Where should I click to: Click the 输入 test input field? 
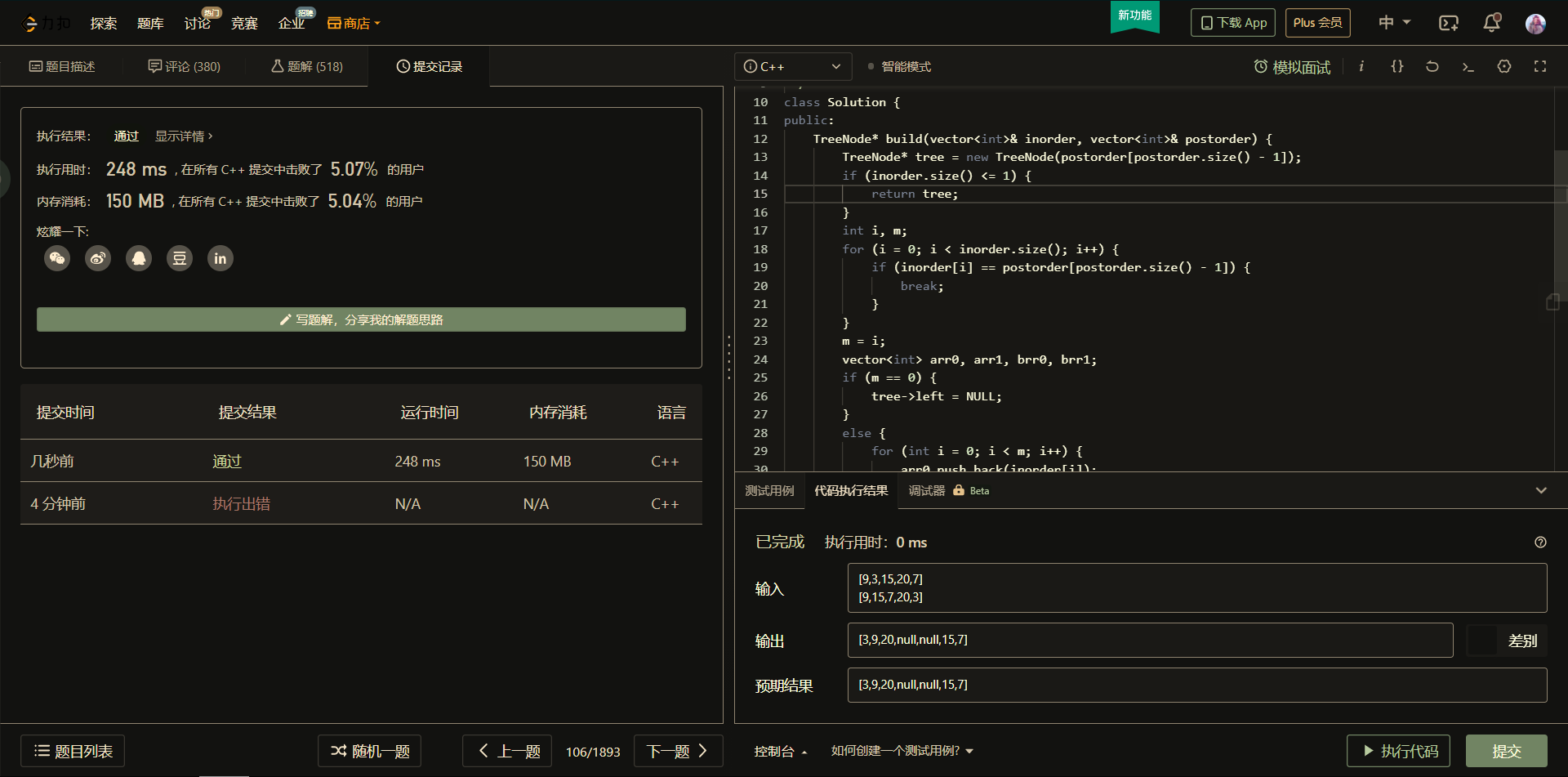(1197, 587)
